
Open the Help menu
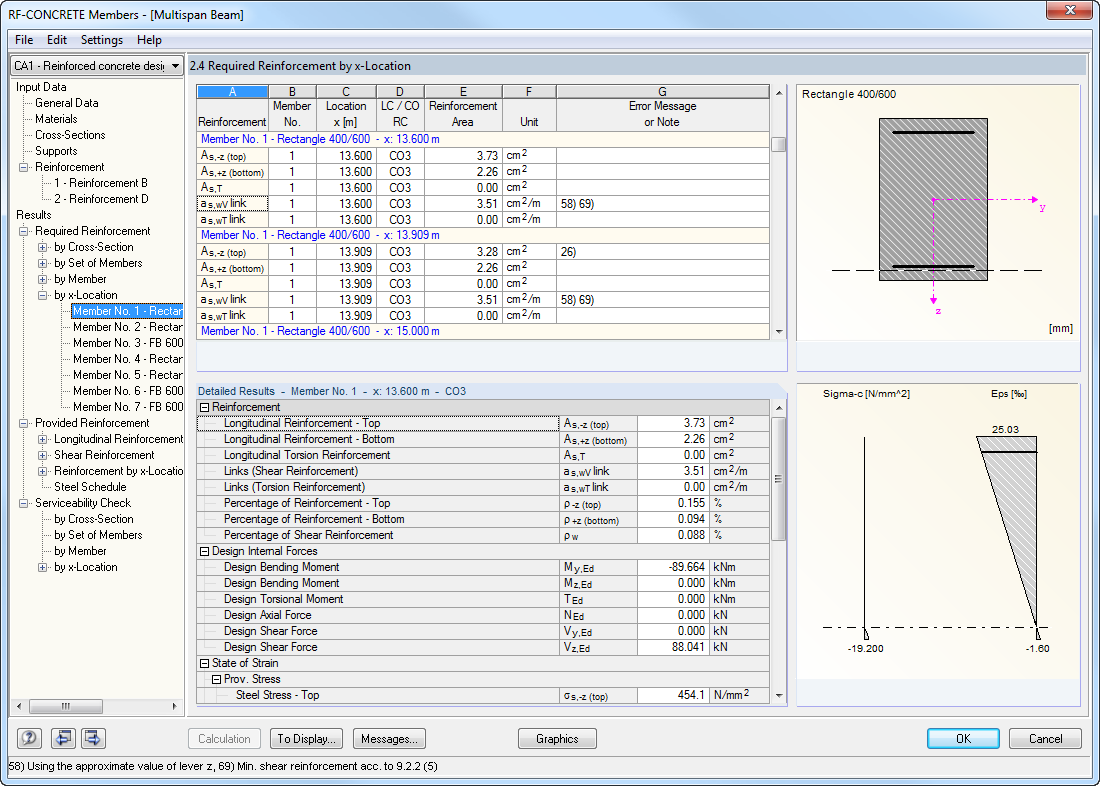click(149, 40)
